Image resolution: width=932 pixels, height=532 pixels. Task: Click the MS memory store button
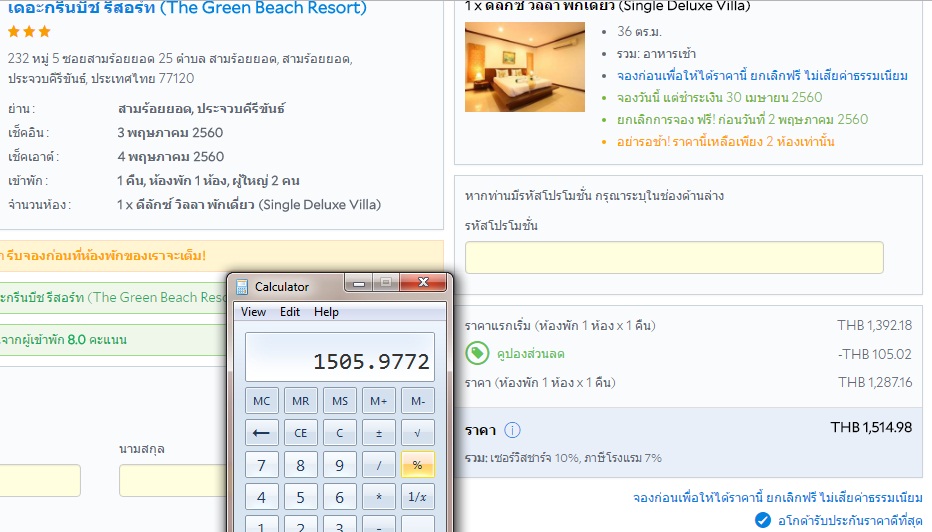click(x=340, y=401)
